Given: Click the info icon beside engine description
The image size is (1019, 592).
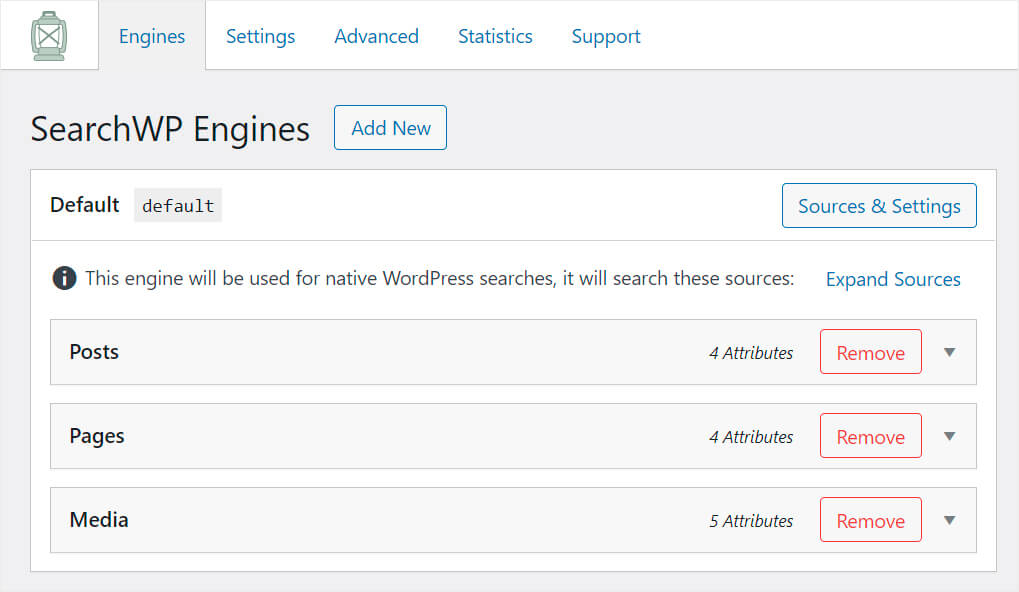Looking at the screenshot, I should tap(64, 278).
